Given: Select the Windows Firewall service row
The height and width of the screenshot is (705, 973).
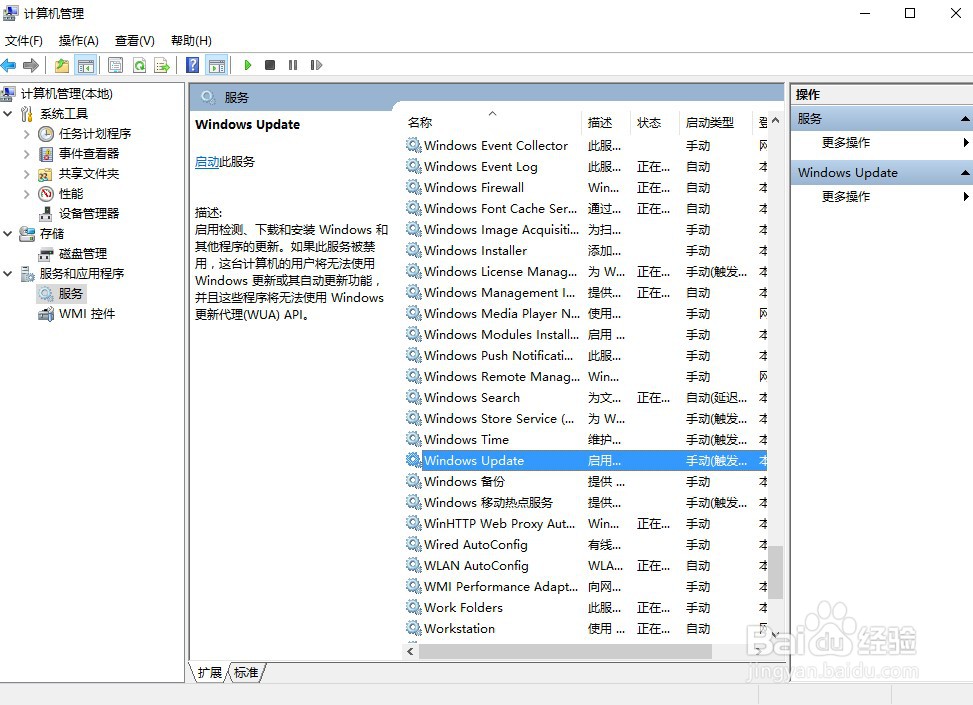Looking at the screenshot, I should coord(586,187).
